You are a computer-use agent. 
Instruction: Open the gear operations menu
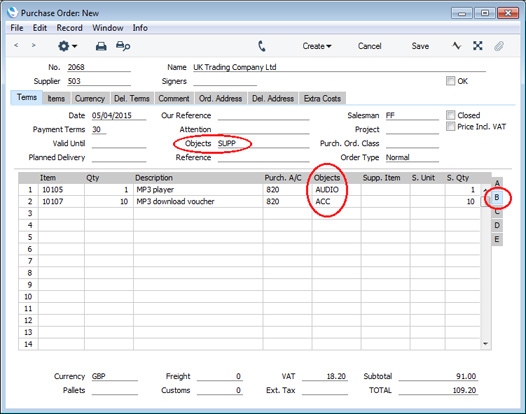coord(67,46)
